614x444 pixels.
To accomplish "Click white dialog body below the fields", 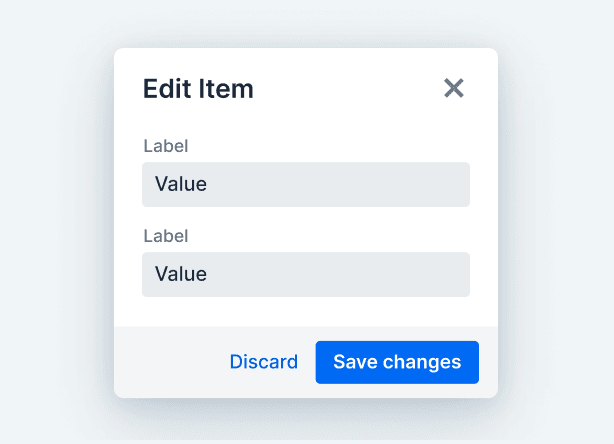I will click(306, 312).
